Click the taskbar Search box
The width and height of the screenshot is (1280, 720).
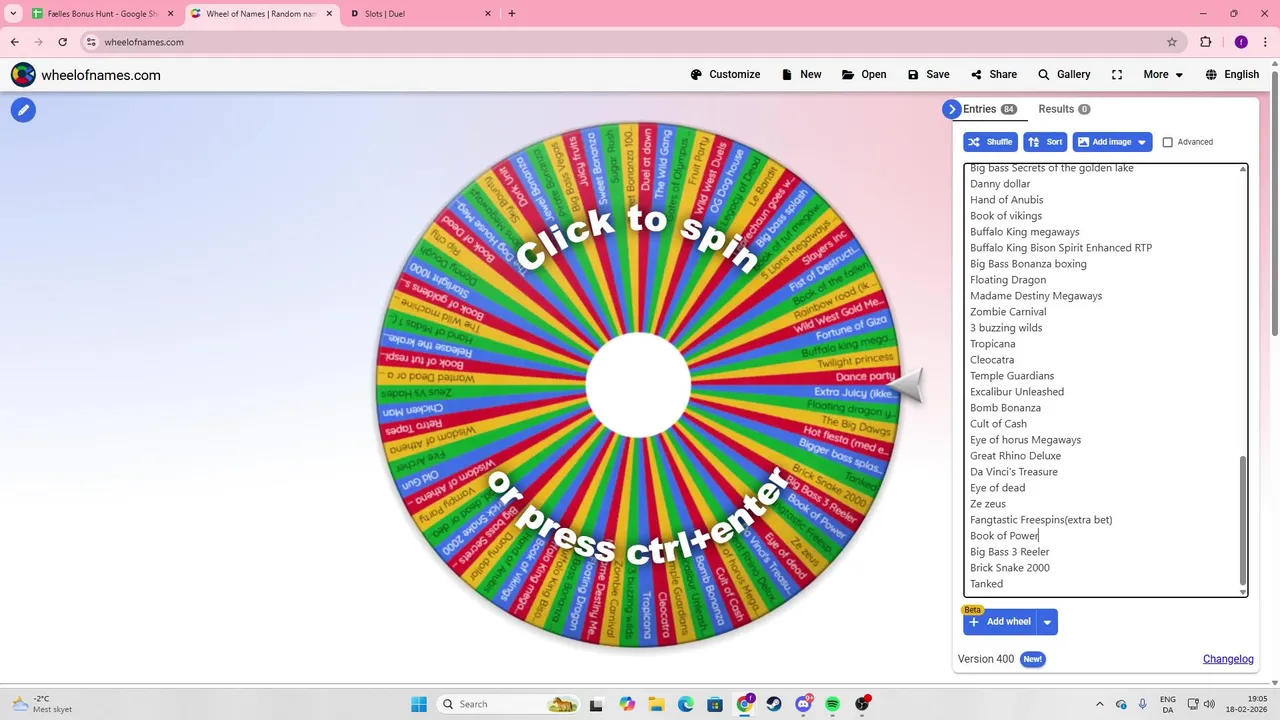(x=510, y=704)
